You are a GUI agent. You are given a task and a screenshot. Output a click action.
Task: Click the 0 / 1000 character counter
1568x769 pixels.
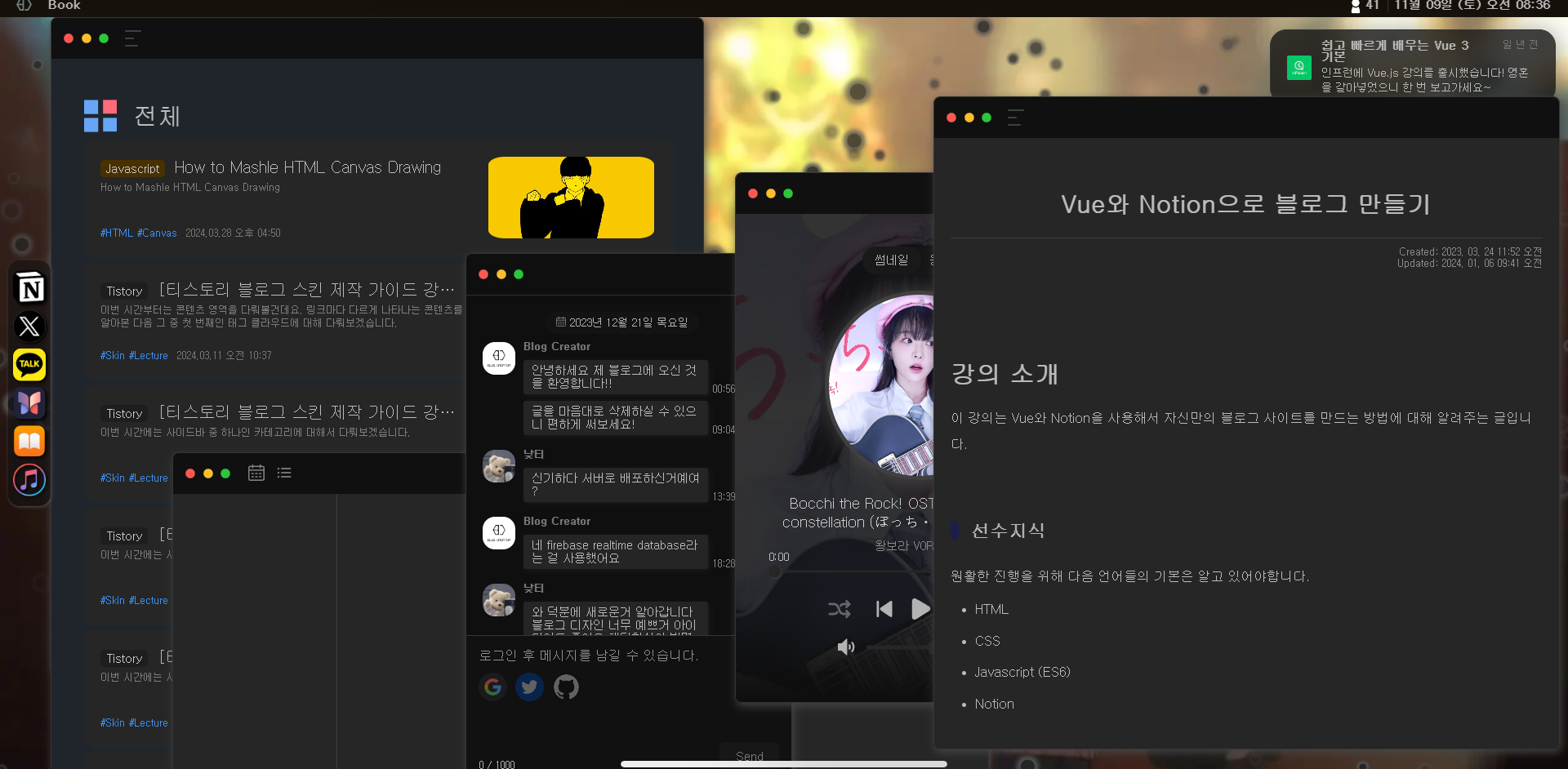(x=497, y=764)
